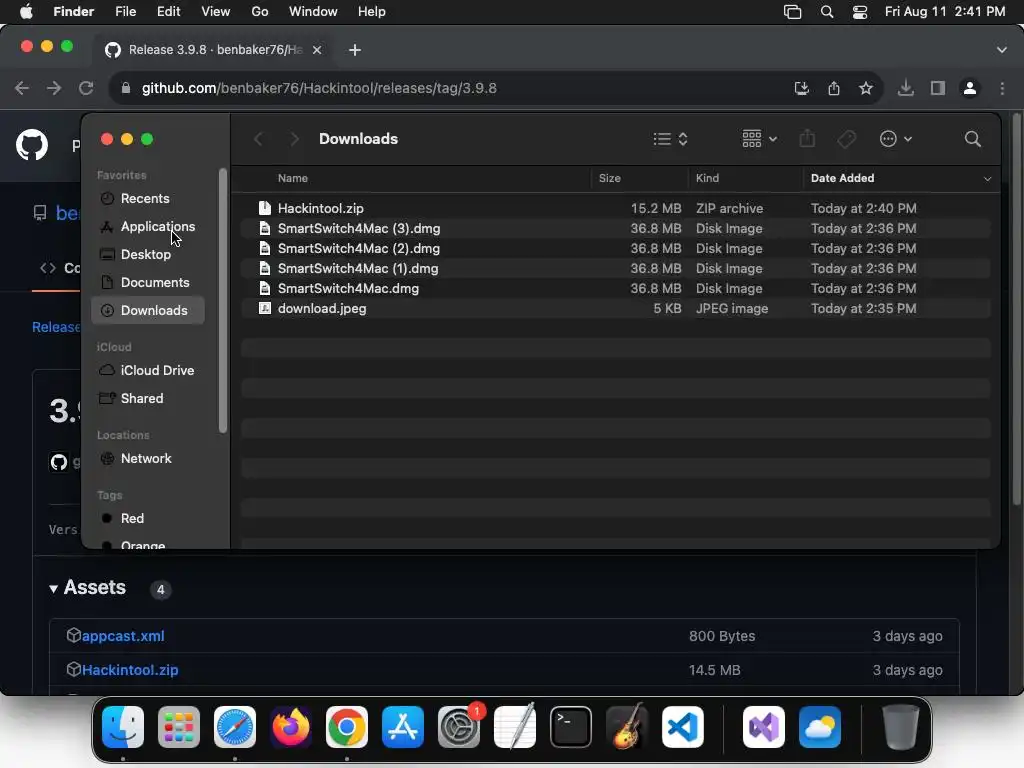1024x768 pixels.
Task: Open the Window menu
Action: (x=313, y=12)
